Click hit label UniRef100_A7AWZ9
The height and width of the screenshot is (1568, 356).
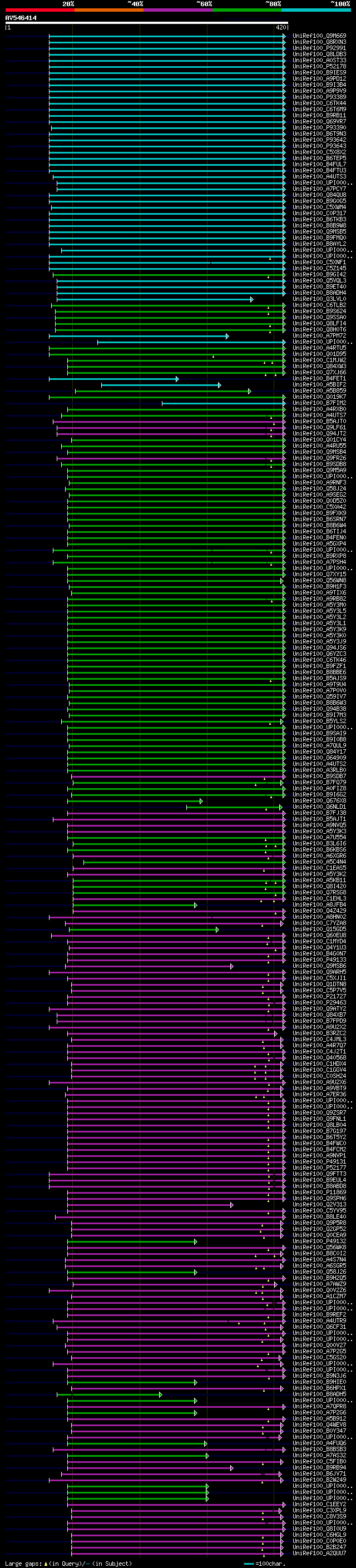pos(319,1284)
